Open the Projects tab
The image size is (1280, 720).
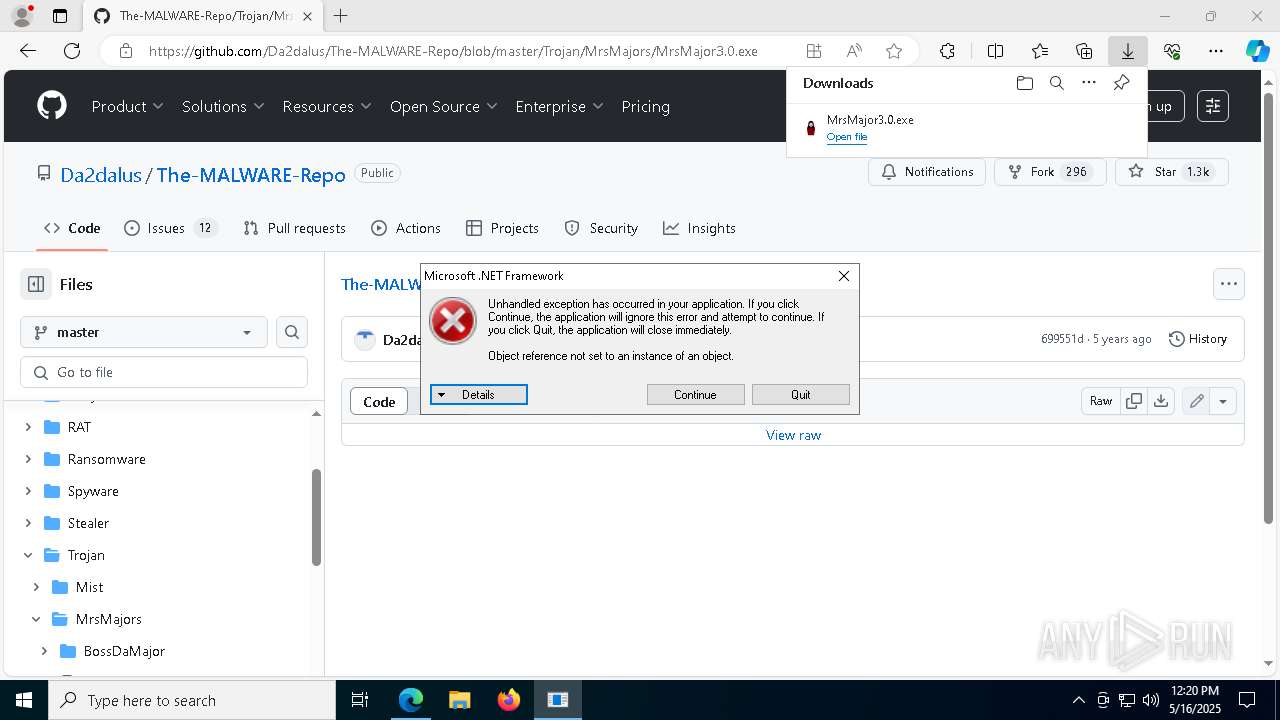pos(503,228)
